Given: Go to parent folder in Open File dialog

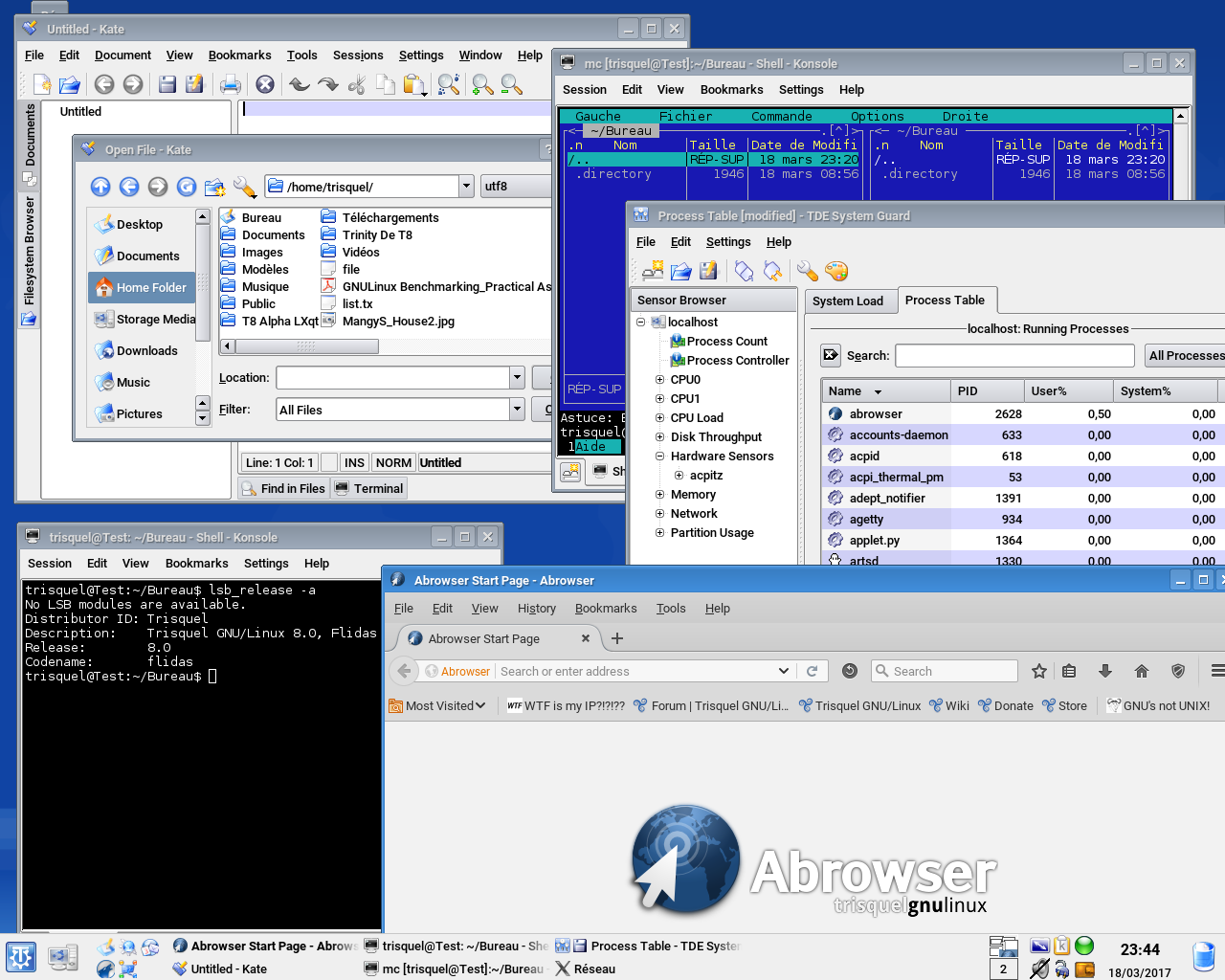Looking at the screenshot, I should (x=100, y=187).
